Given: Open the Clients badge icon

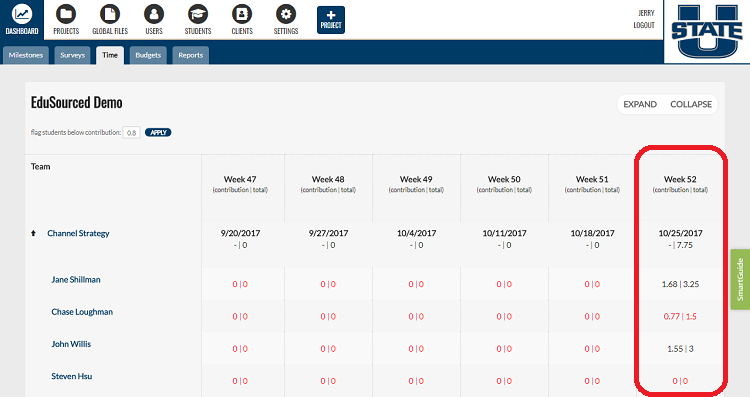Looking at the screenshot, I should pyautogui.click(x=242, y=14).
